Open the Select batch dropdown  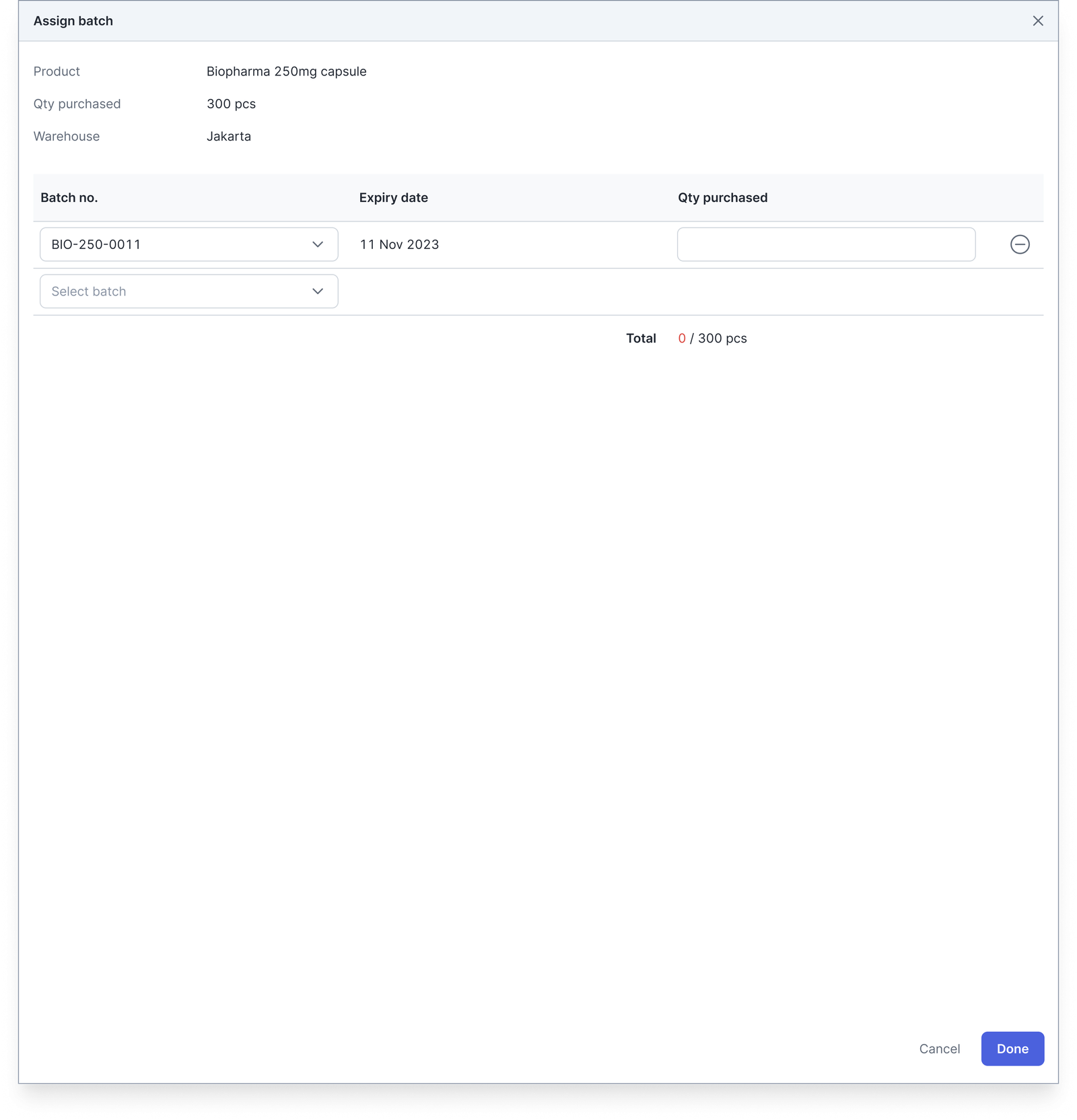point(188,291)
